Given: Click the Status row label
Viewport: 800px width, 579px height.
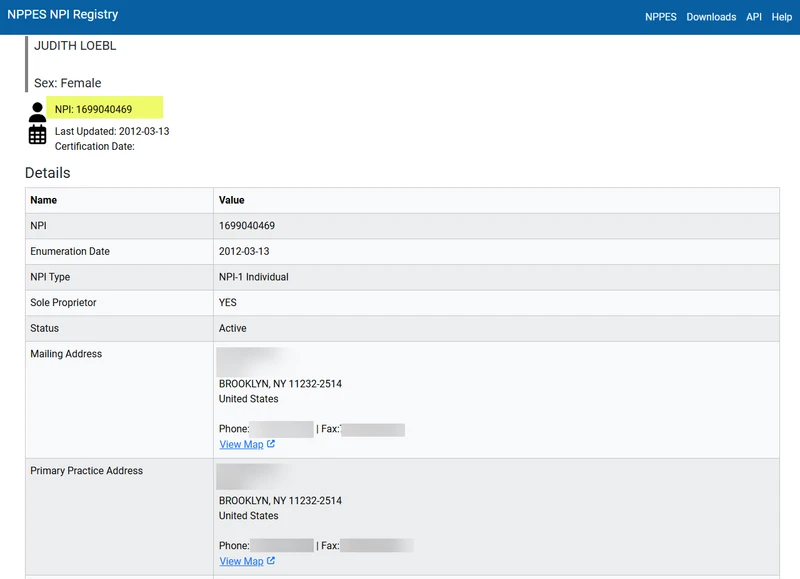Looking at the screenshot, I should (x=44, y=328).
